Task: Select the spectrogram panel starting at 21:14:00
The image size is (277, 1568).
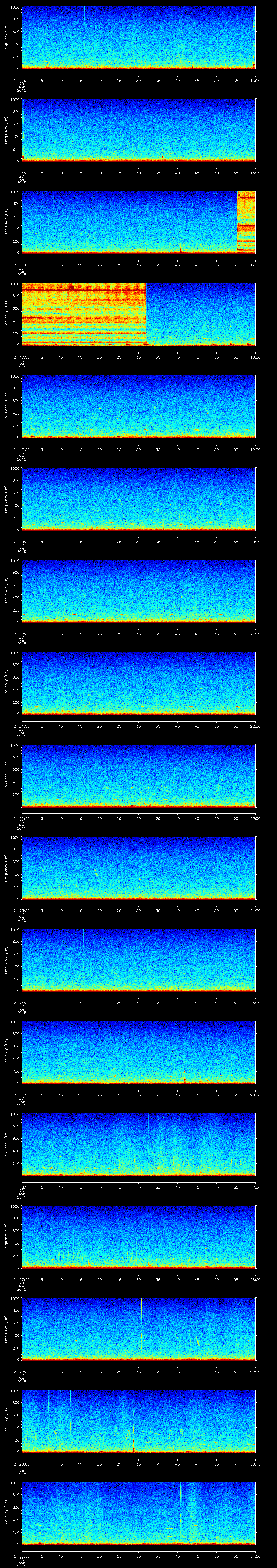Action: coord(138,38)
